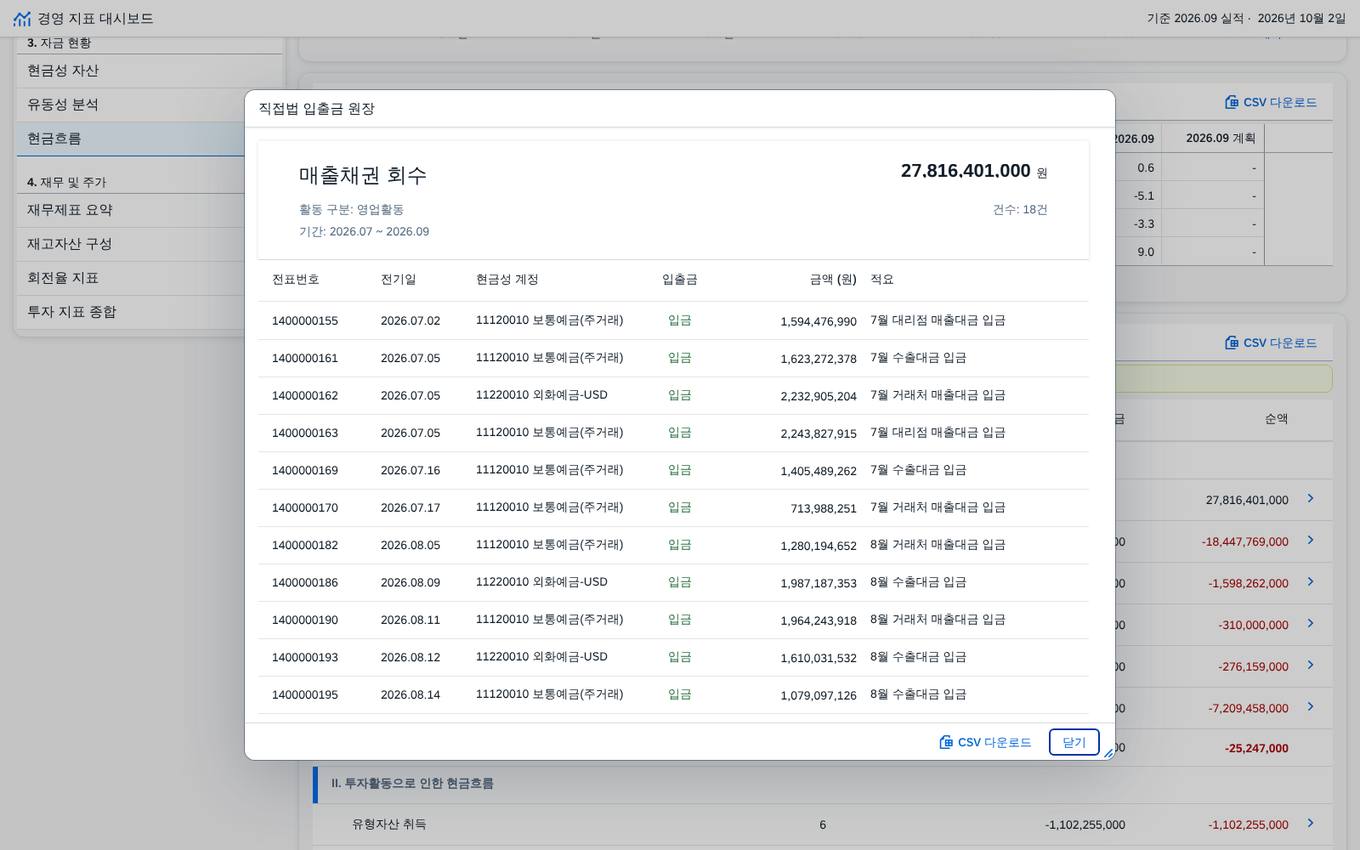Click the 적요 column header
1360x850 pixels.
tap(882, 280)
